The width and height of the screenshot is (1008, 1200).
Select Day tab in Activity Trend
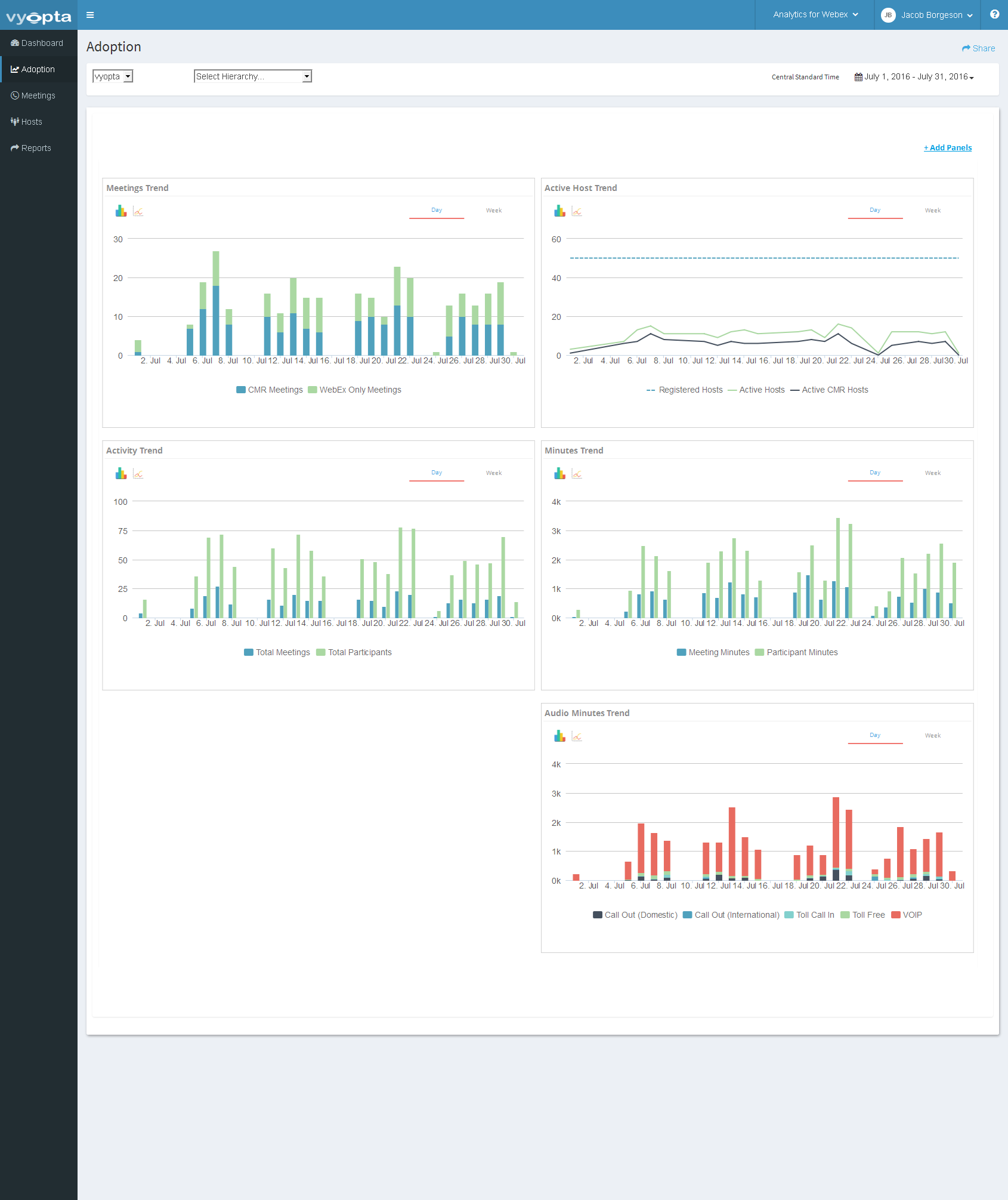coord(437,473)
